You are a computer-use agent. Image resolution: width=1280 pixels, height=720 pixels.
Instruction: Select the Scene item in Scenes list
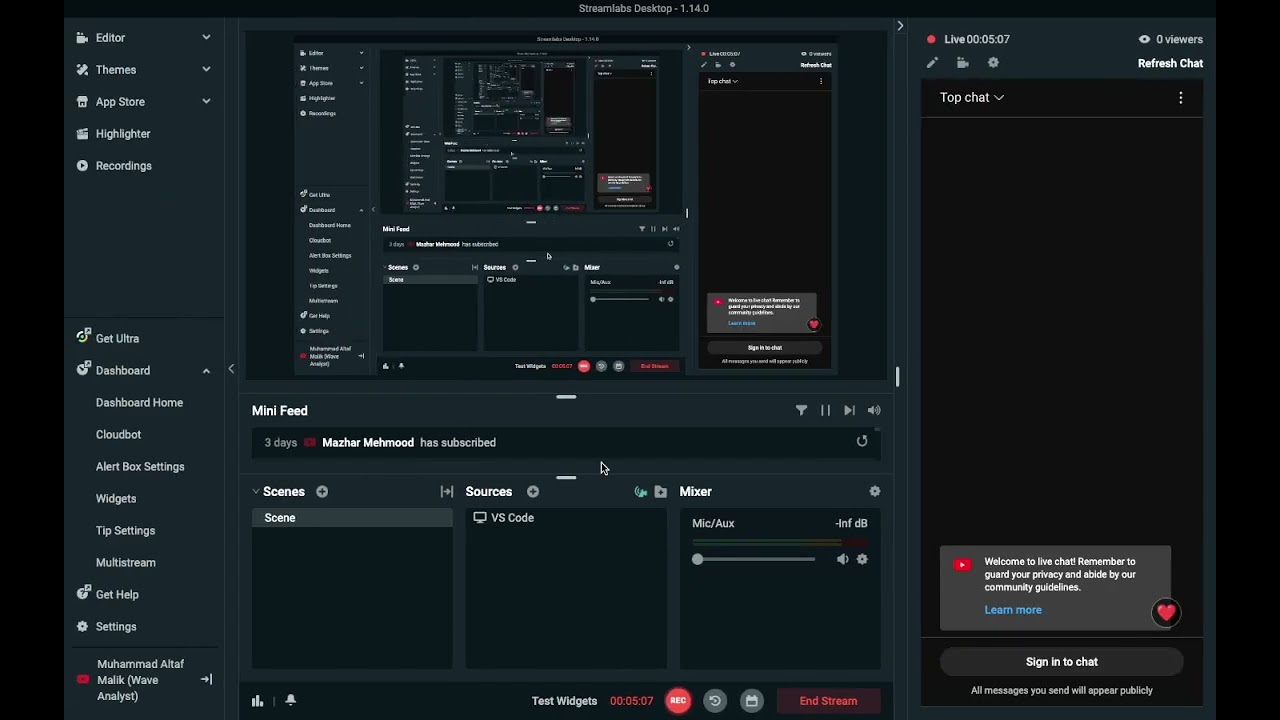pos(352,518)
